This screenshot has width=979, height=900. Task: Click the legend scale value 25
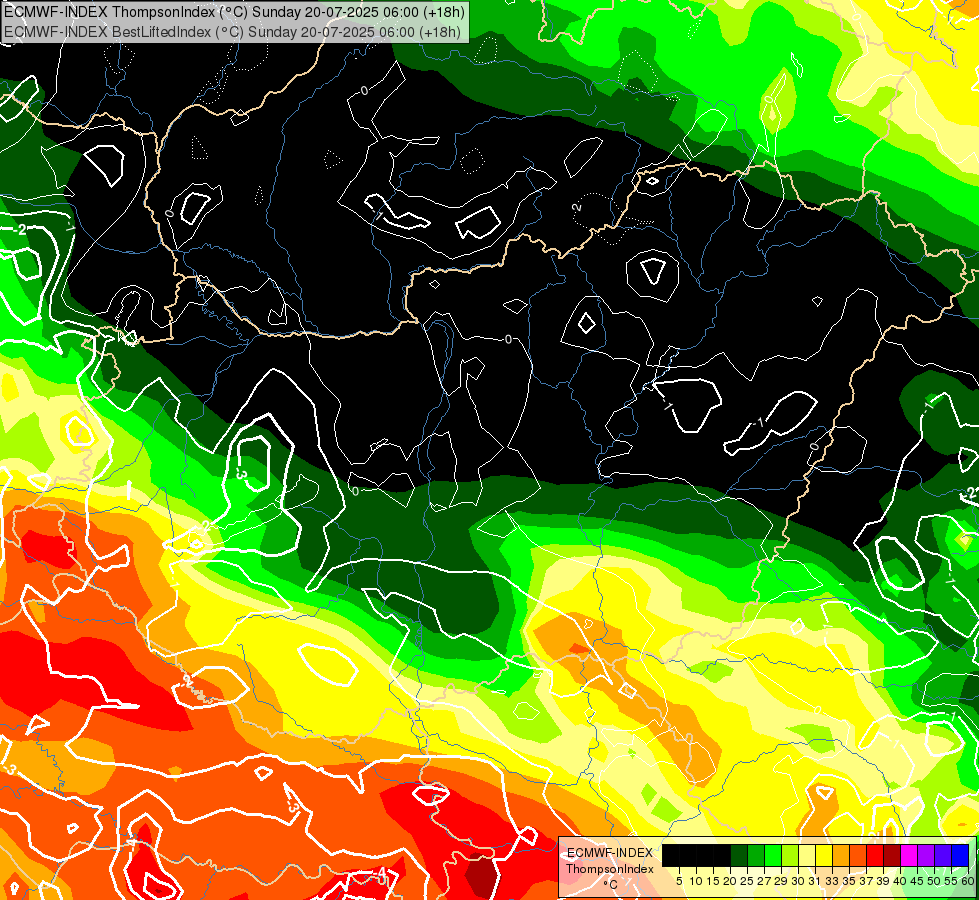[x=747, y=881]
